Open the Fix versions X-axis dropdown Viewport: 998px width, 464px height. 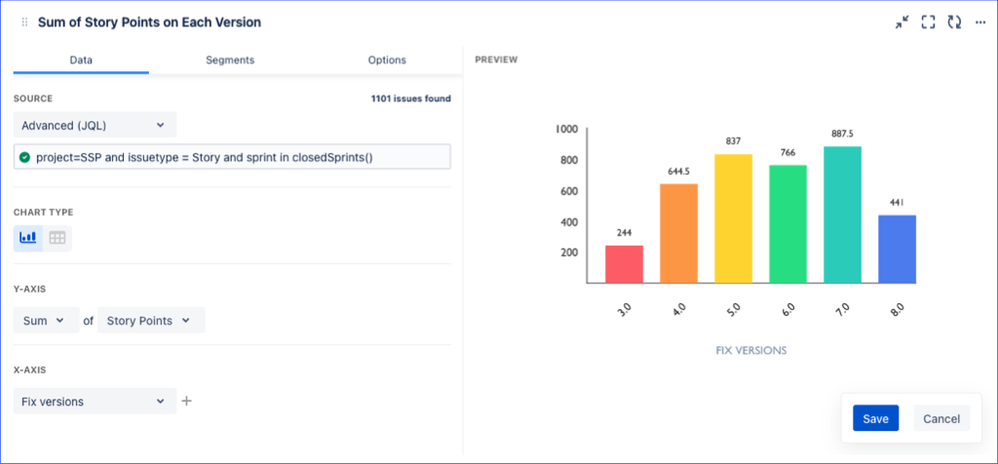pyautogui.click(x=95, y=401)
